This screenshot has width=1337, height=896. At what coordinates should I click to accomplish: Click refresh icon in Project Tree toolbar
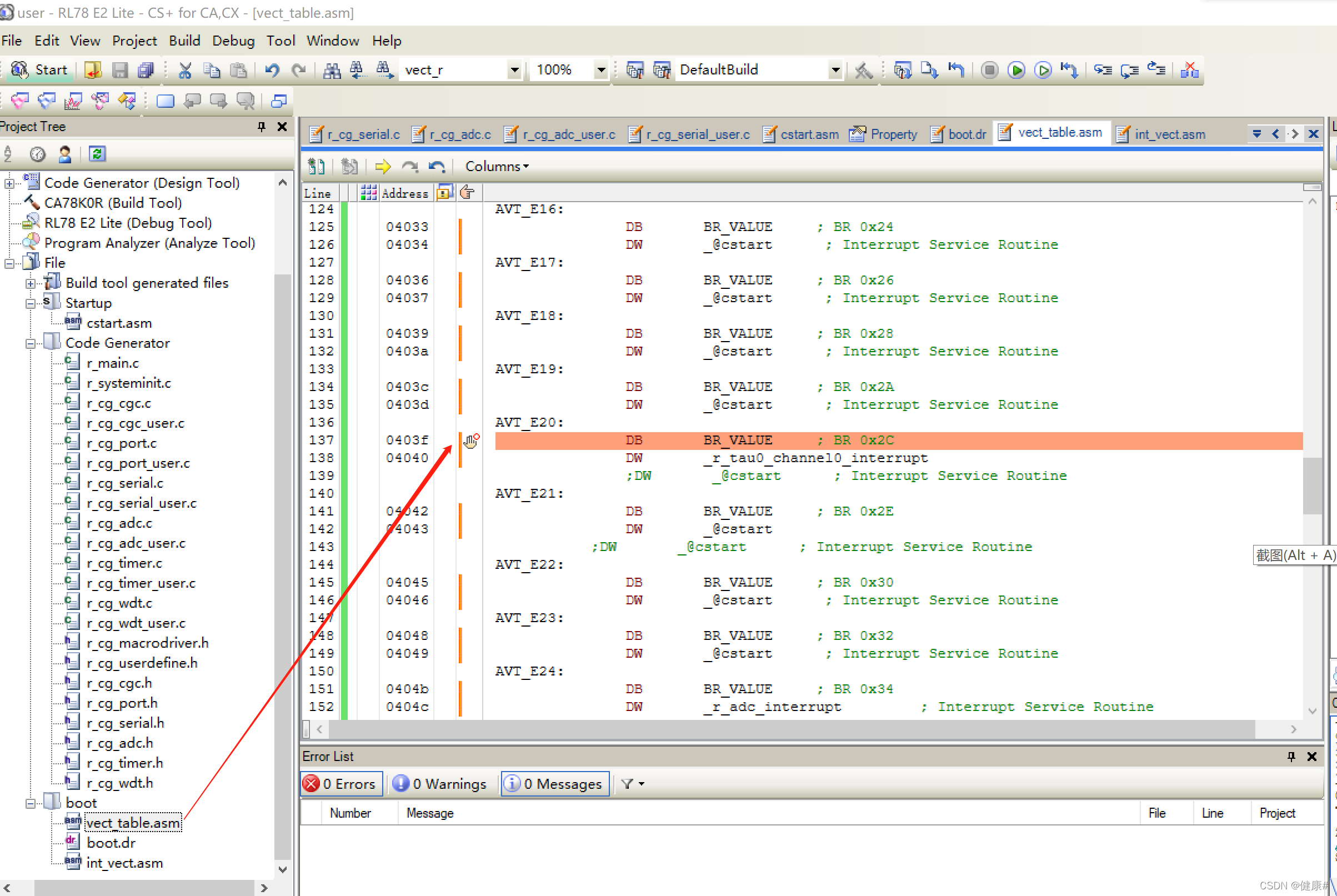click(97, 153)
